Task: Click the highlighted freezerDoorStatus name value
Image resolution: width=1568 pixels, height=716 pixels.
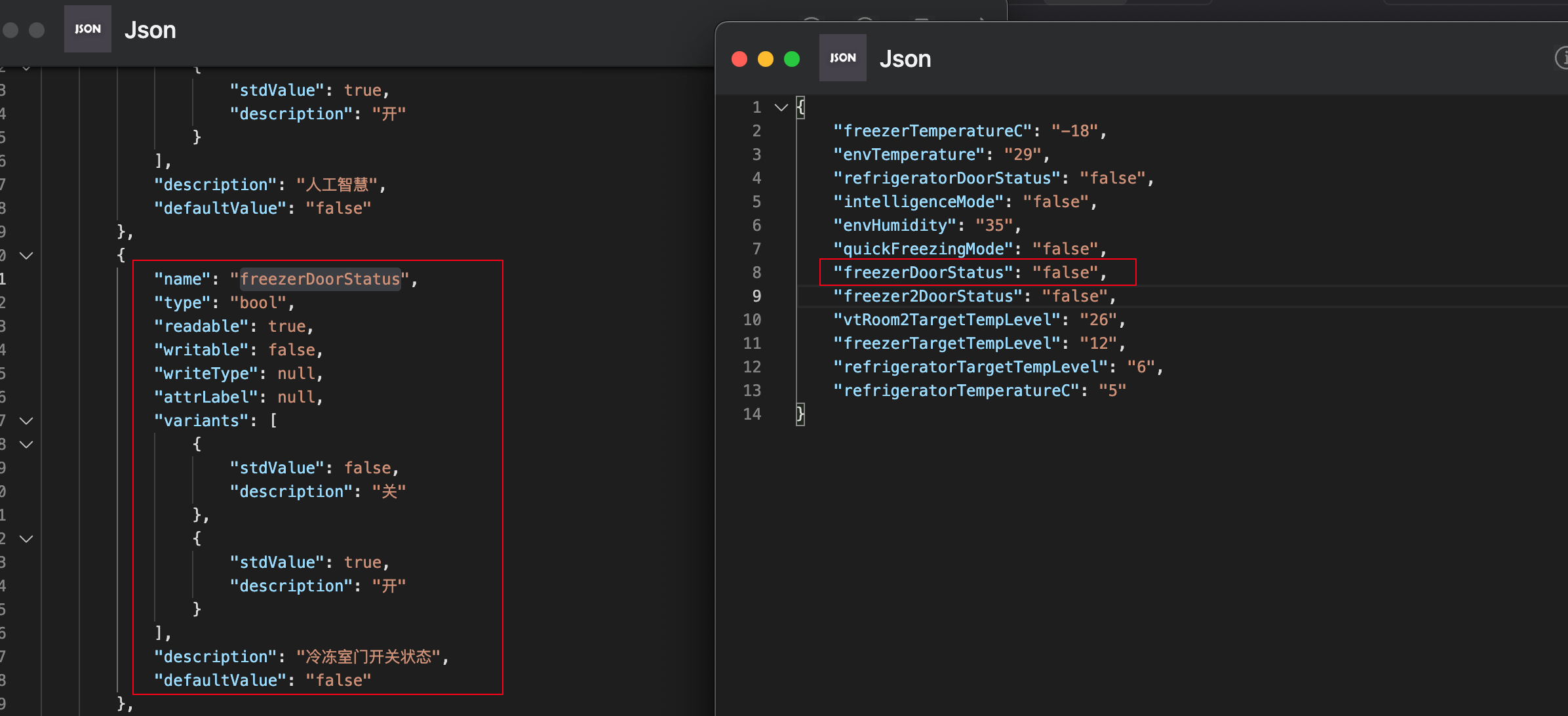Action: 320,279
